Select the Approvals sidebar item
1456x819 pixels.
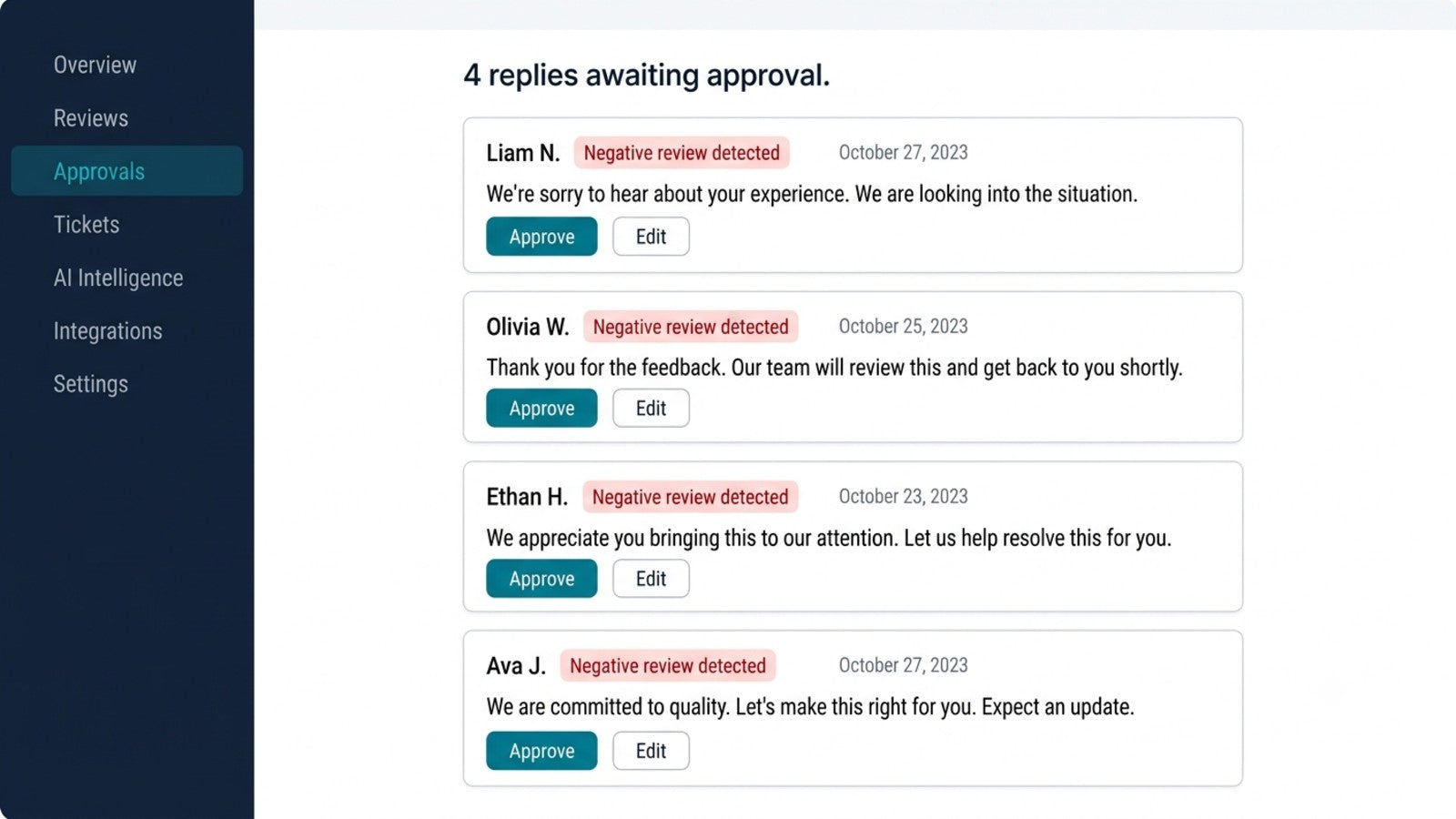tap(126, 171)
